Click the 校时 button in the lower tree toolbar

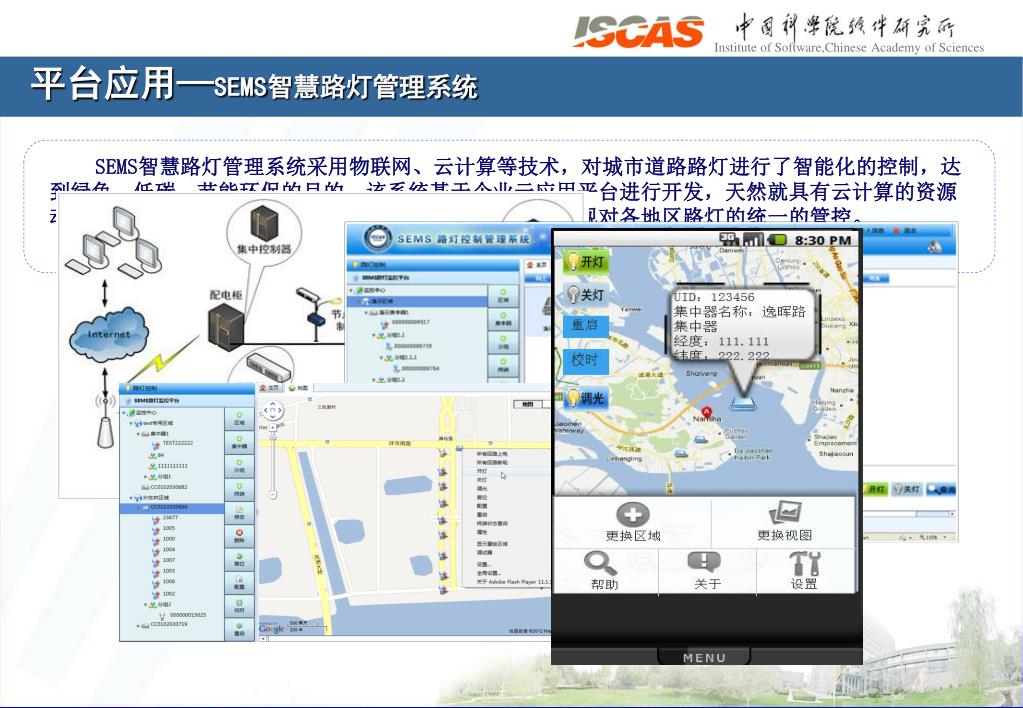239,606
